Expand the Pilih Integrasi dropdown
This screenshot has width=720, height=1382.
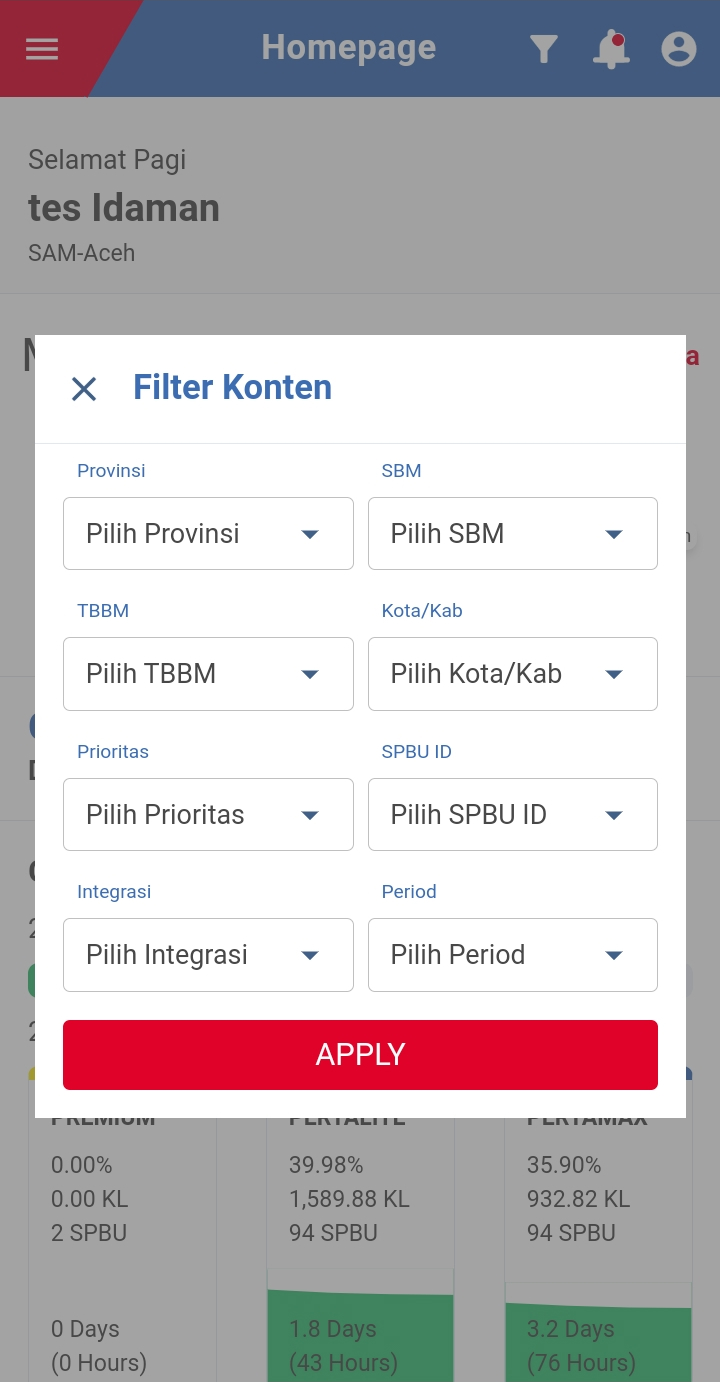click(x=208, y=955)
